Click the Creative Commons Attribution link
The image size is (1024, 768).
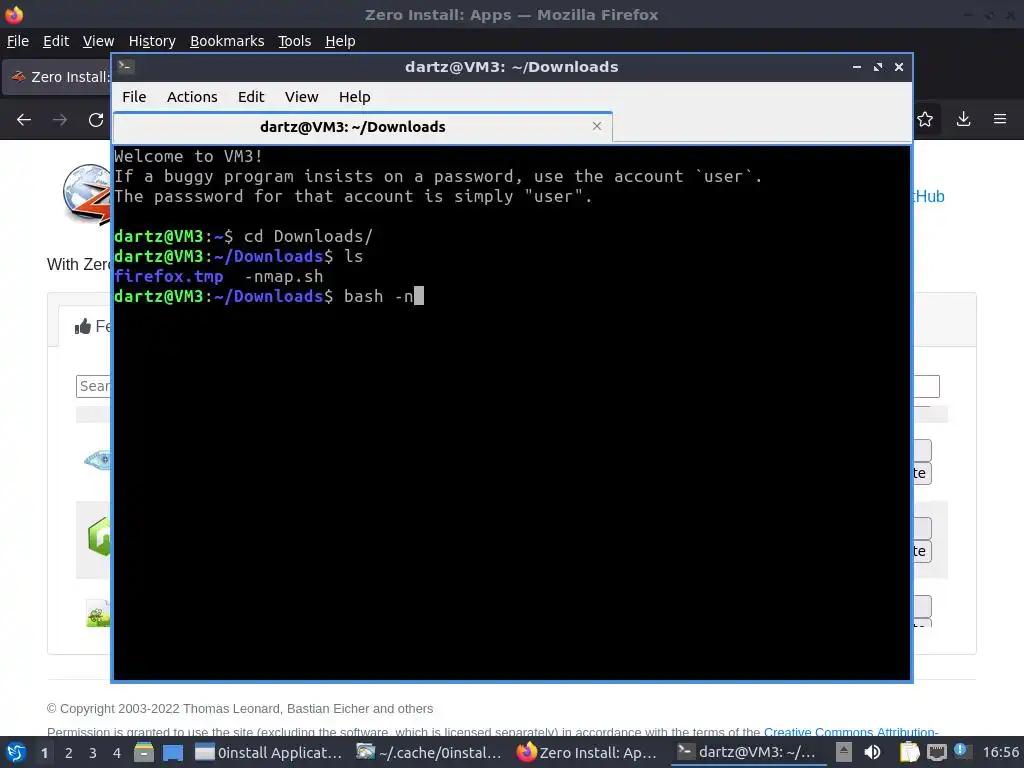pyautogui.click(x=851, y=731)
